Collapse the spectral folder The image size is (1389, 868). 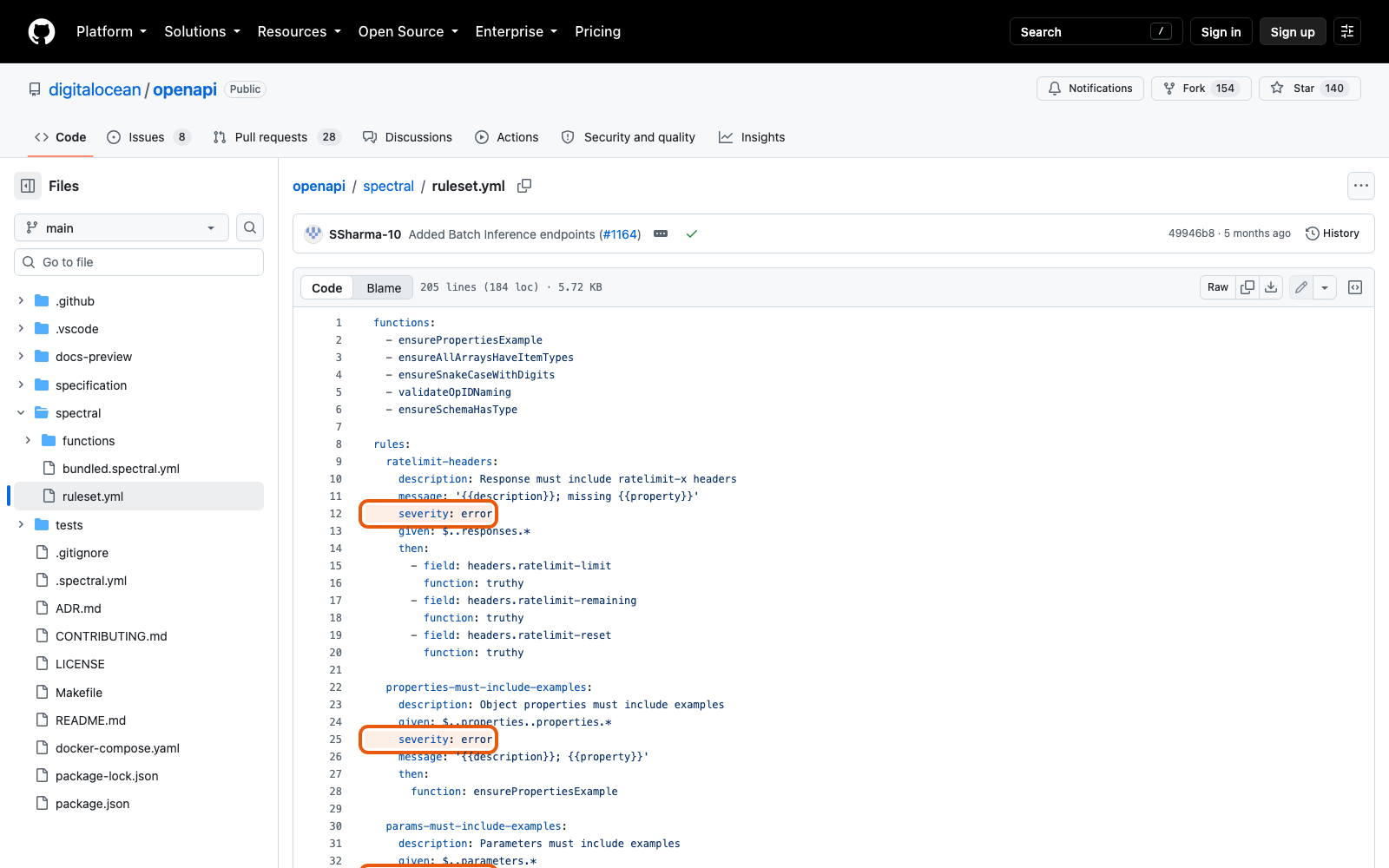21,413
